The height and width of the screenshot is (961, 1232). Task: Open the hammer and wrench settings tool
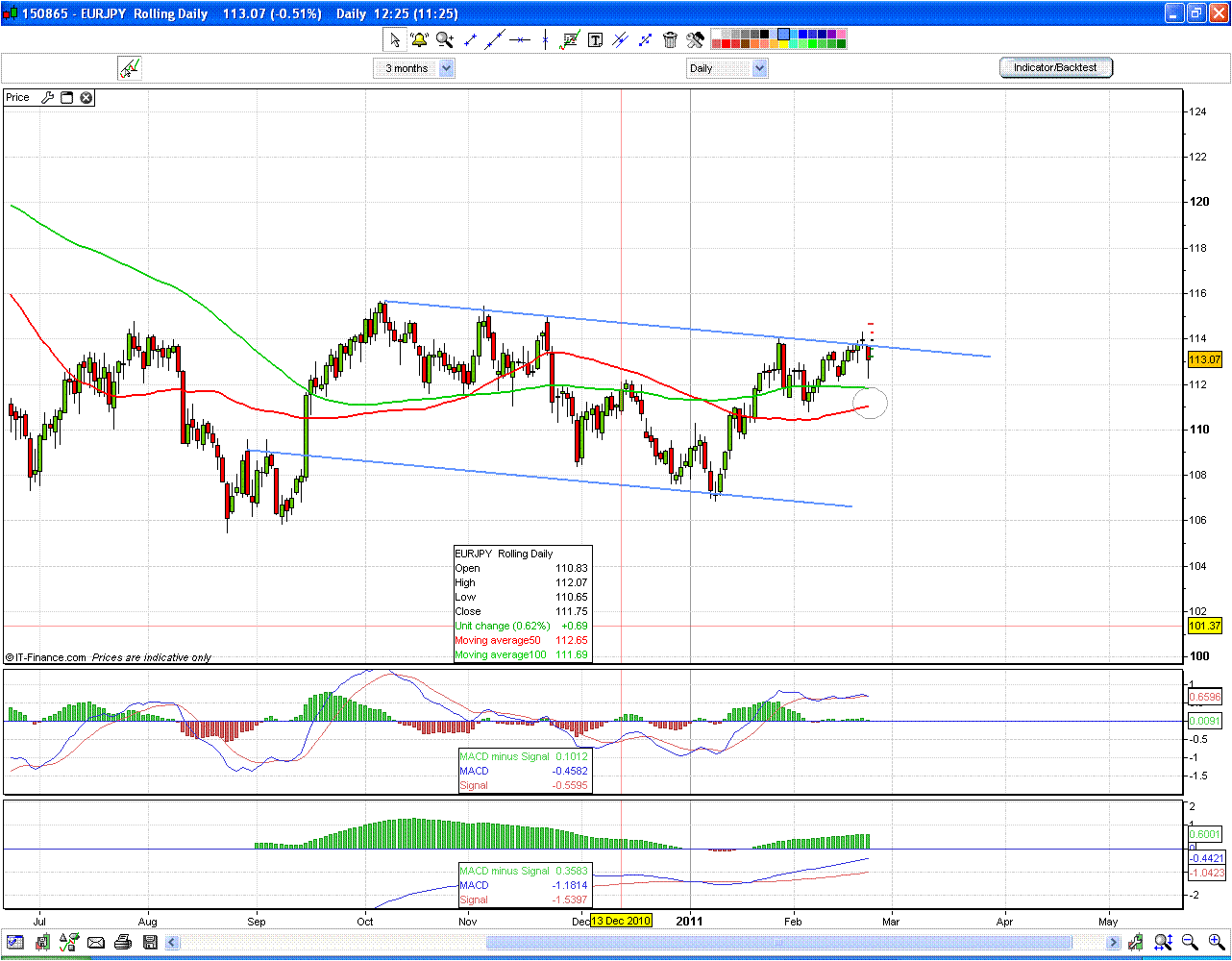(696, 39)
